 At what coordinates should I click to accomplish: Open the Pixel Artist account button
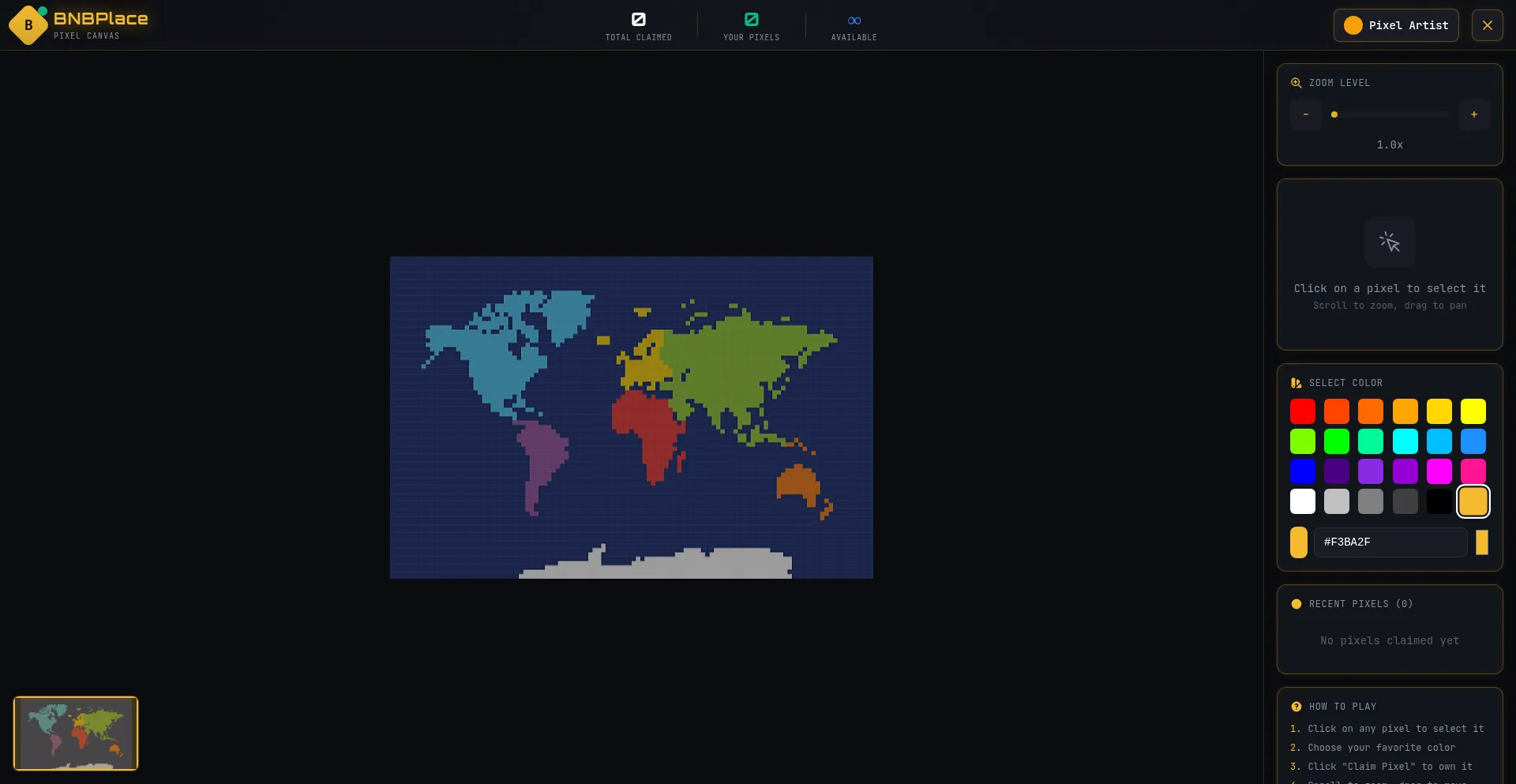[x=1395, y=25]
